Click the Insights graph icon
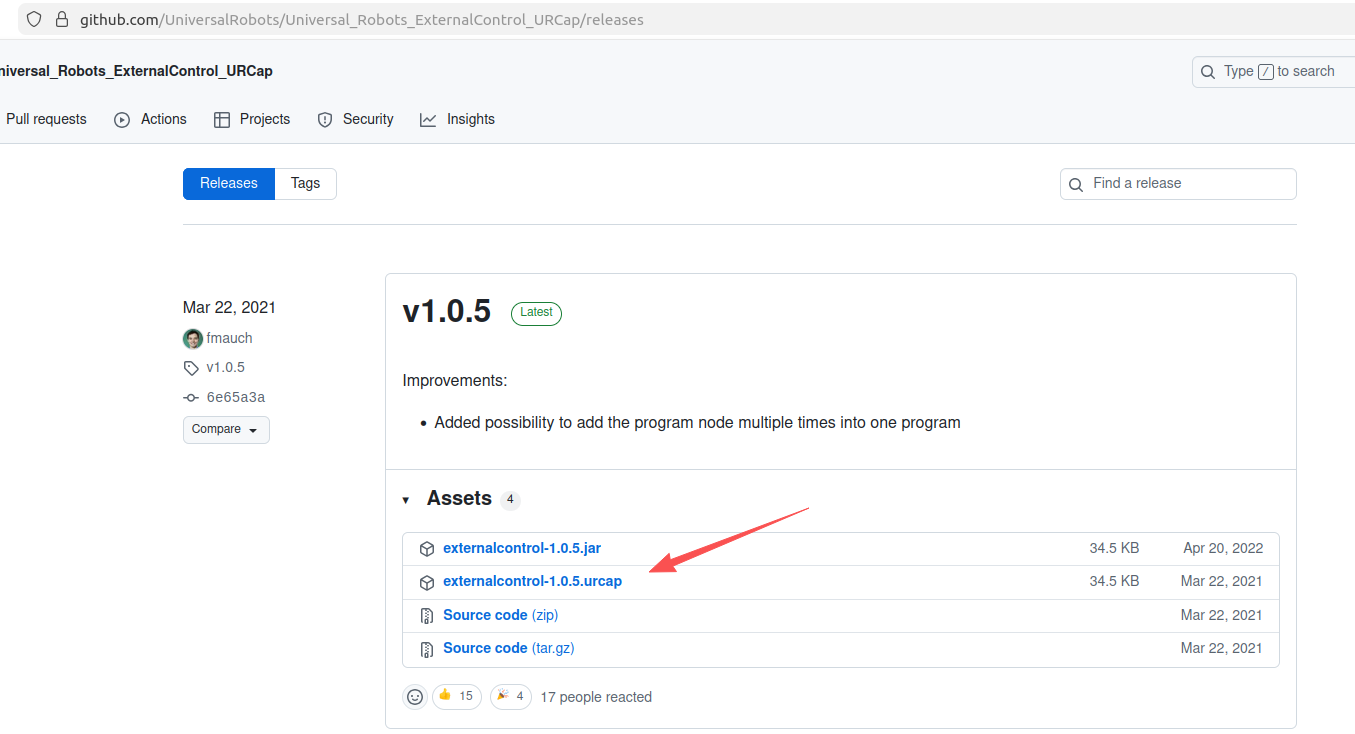 point(428,120)
